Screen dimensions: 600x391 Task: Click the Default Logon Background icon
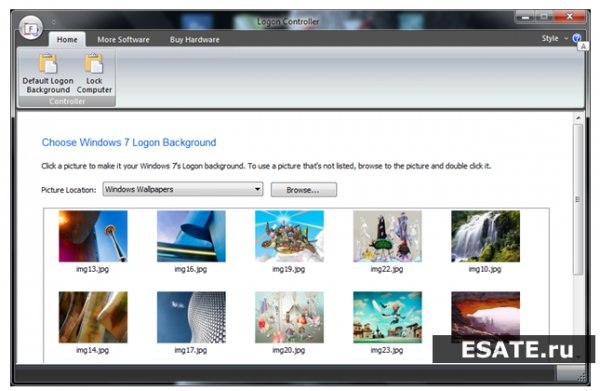tap(48, 64)
